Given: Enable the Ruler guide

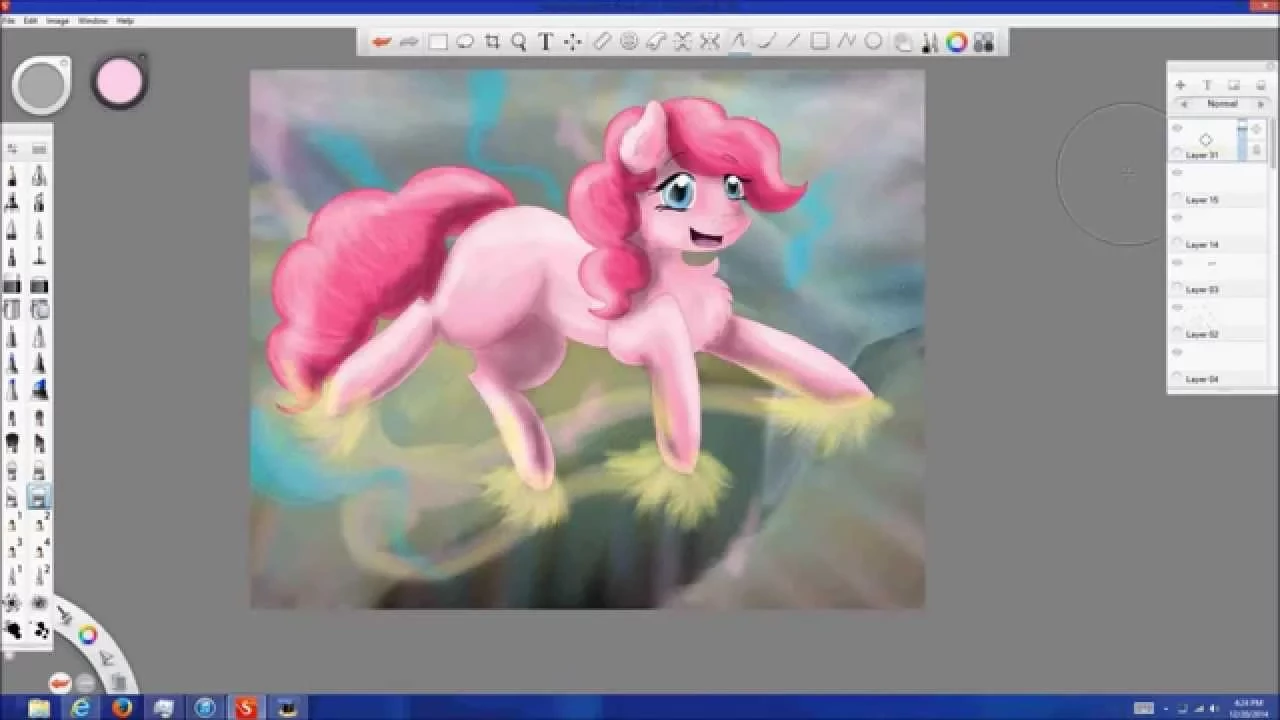Looking at the screenshot, I should tap(601, 42).
